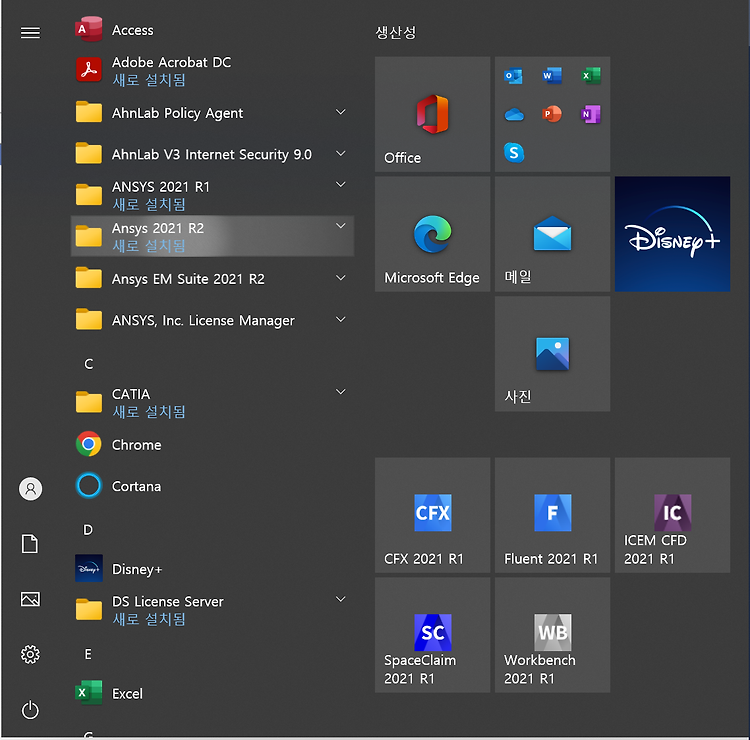
Task: Expand the DS License Server chevron
Action: [x=341, y=599]
